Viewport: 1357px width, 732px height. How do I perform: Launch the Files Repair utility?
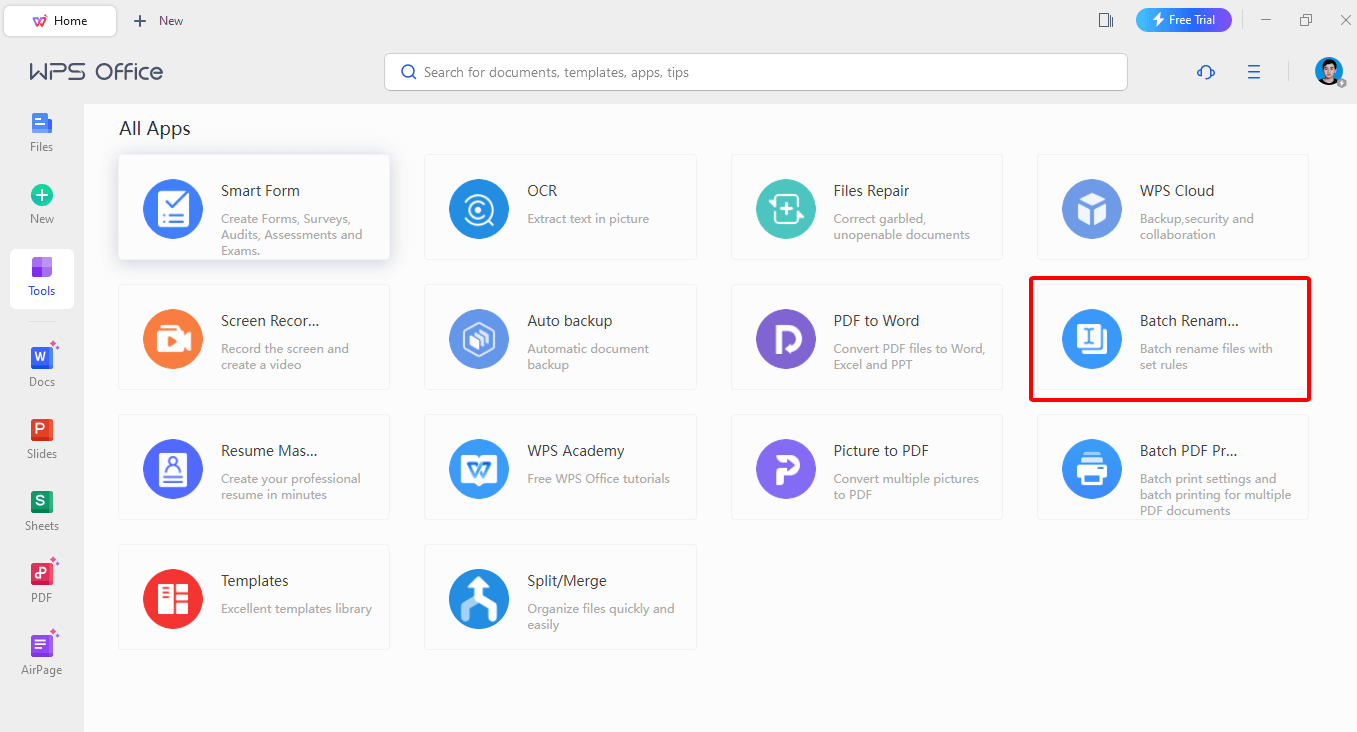click(x=866, y=207)
